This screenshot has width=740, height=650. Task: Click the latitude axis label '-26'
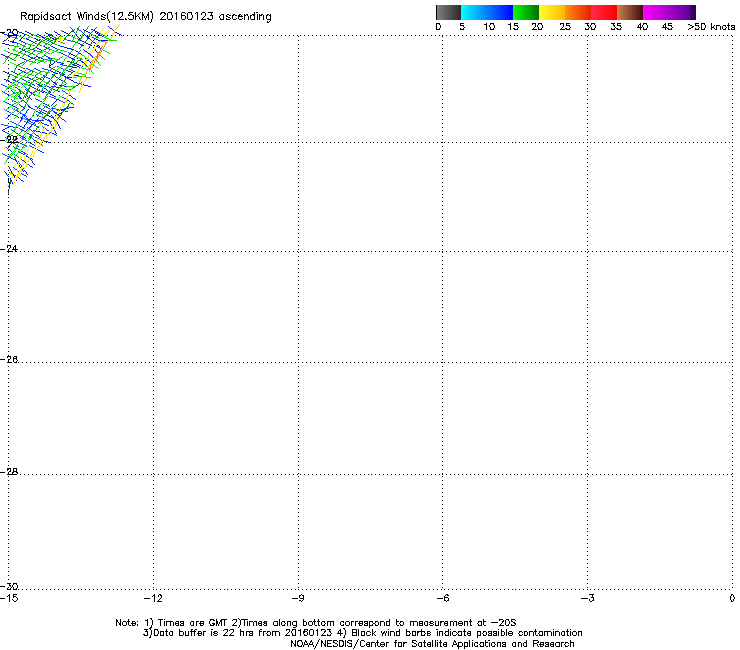(9, 360)
